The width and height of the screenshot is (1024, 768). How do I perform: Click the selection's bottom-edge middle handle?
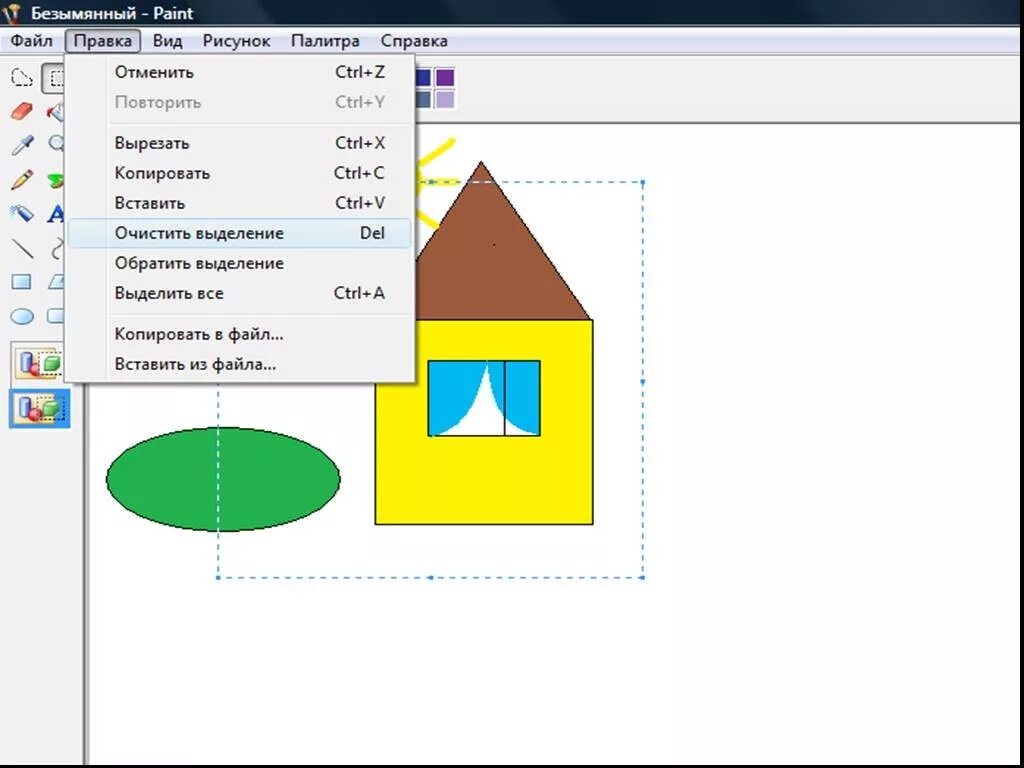pos(430,577)
